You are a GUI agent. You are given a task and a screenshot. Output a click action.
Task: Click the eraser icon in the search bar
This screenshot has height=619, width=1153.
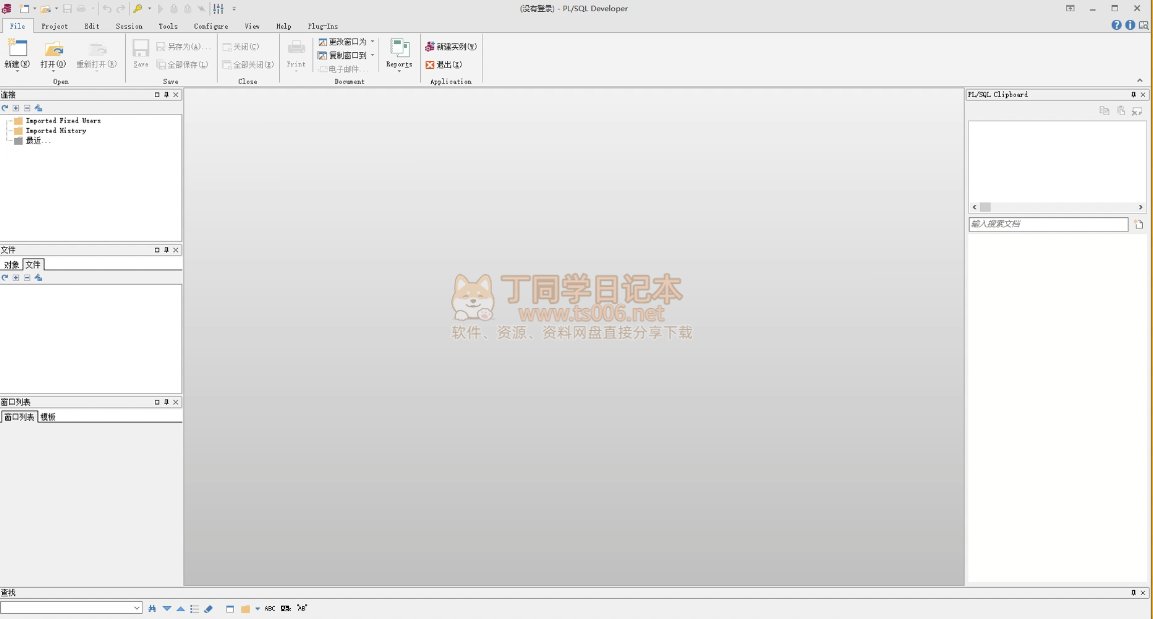click(x=208, y=608)
